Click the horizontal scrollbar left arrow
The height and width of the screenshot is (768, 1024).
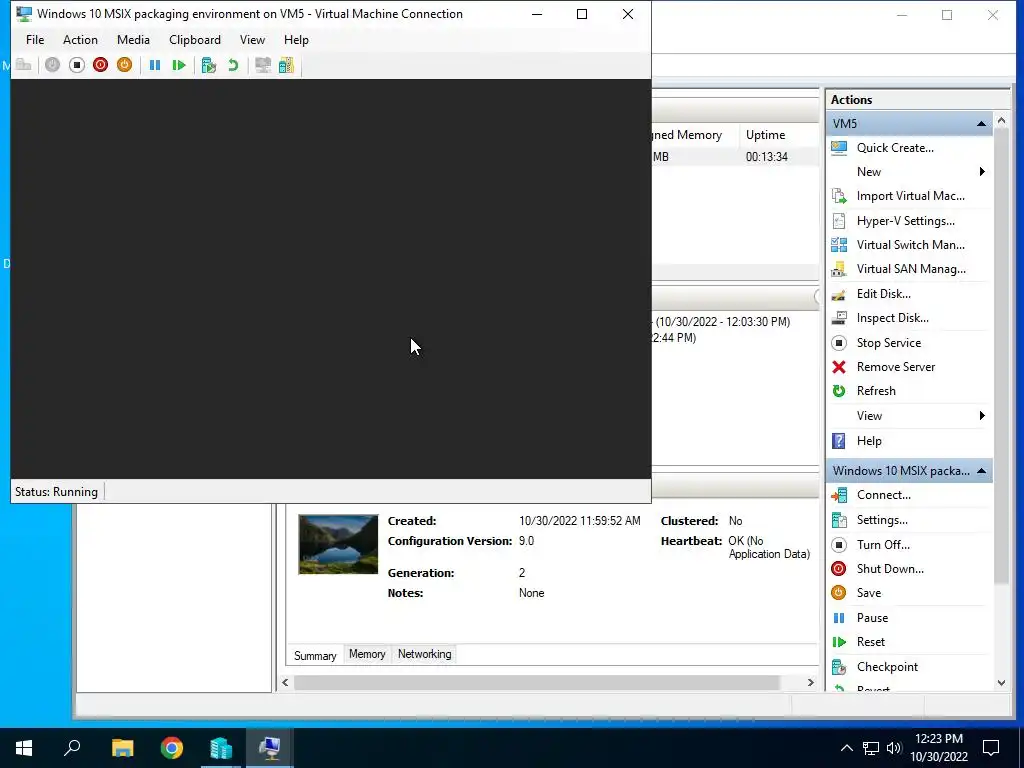tap(285, 682)
